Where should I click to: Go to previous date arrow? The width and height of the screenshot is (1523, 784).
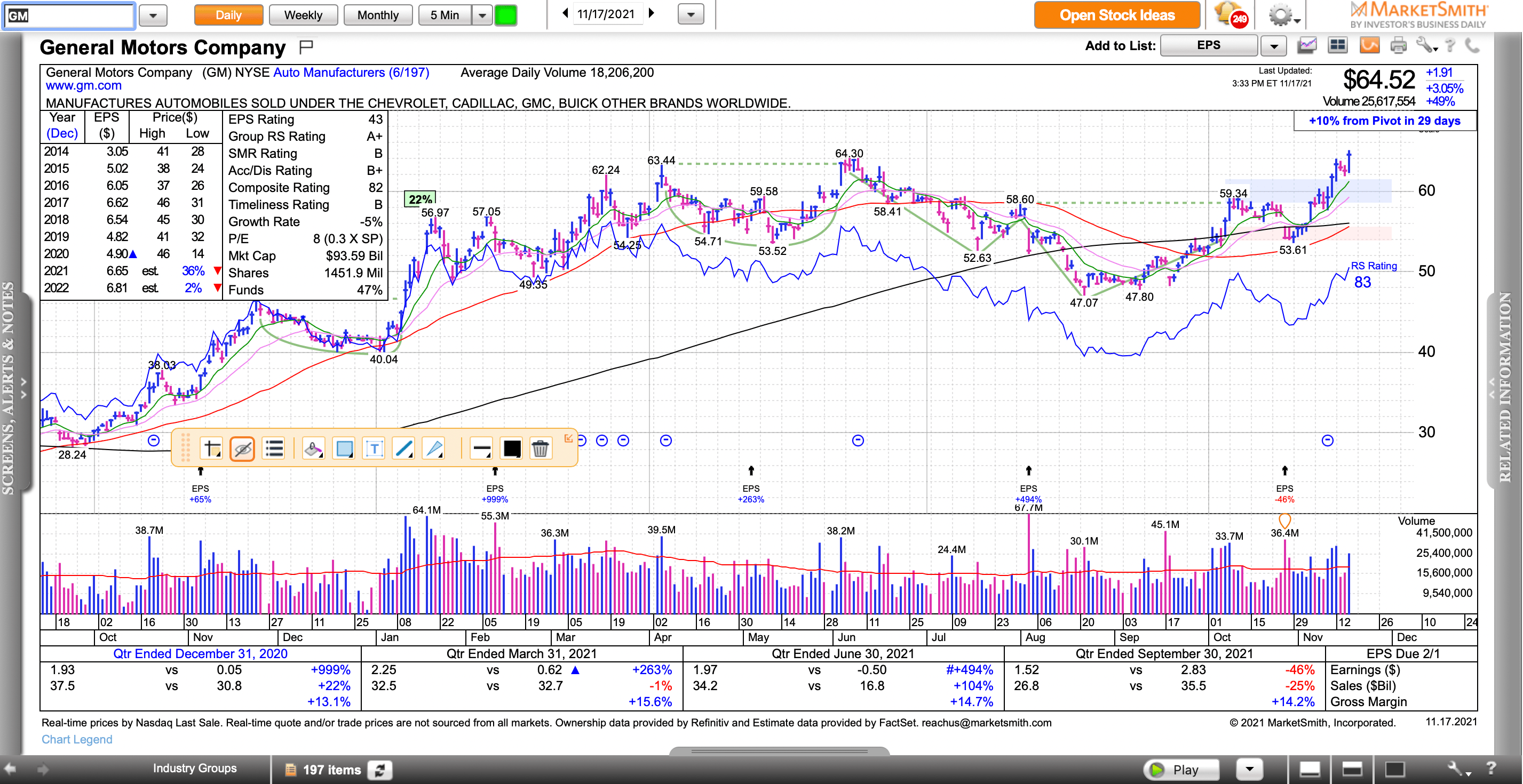(x=565, y=13)
